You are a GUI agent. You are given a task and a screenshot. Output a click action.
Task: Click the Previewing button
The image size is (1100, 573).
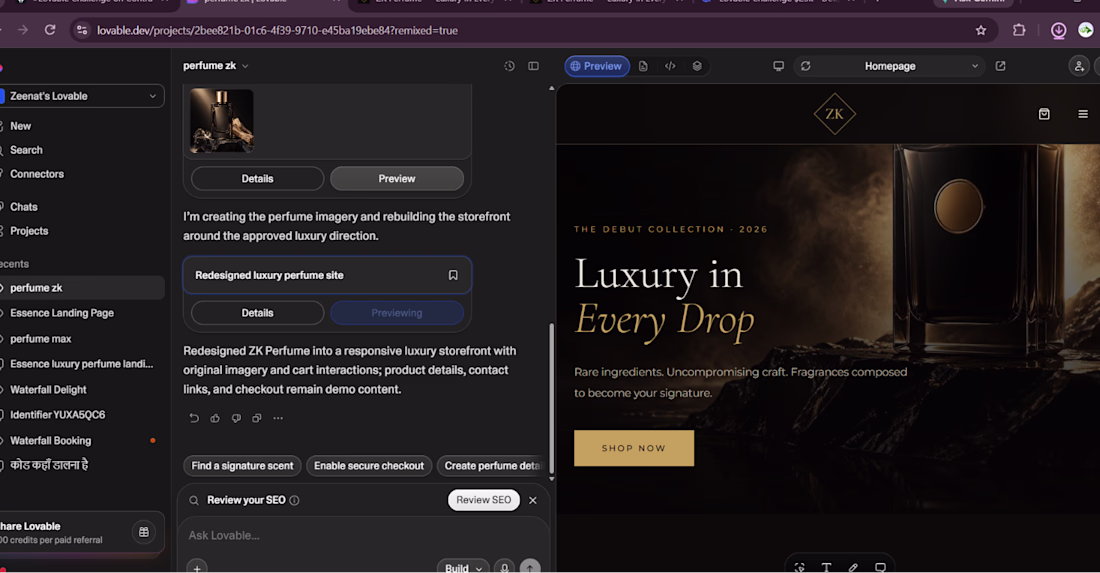[x=397, y=314]
